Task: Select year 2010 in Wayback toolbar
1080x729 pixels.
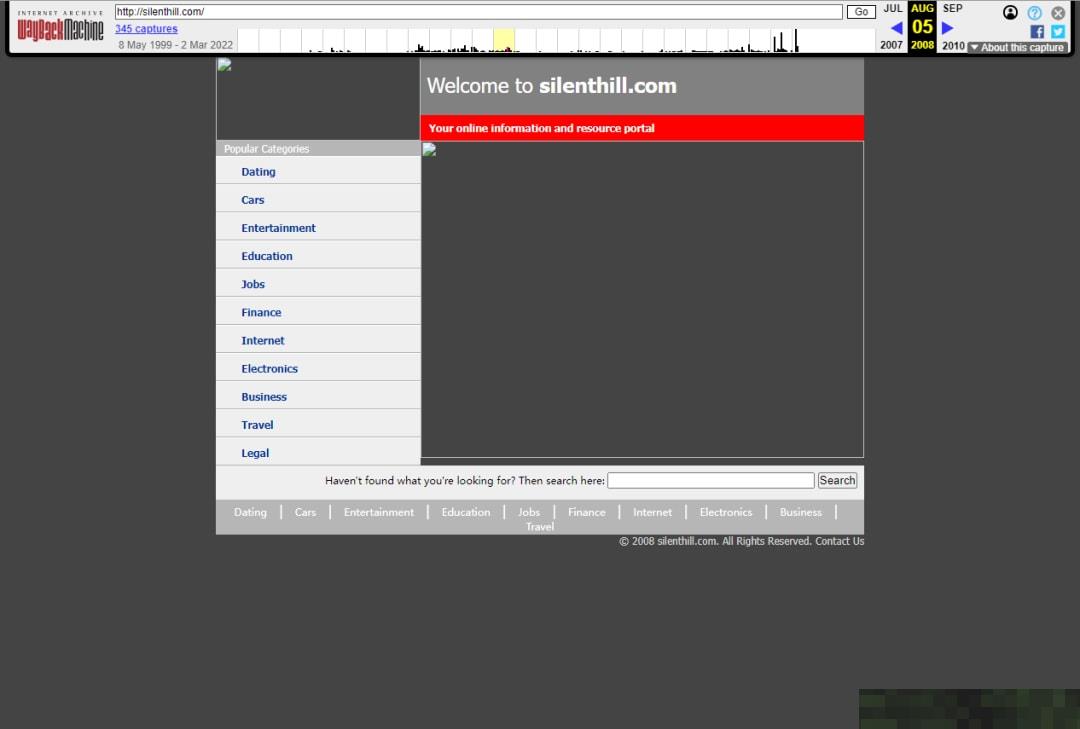Action: [953, 45]
